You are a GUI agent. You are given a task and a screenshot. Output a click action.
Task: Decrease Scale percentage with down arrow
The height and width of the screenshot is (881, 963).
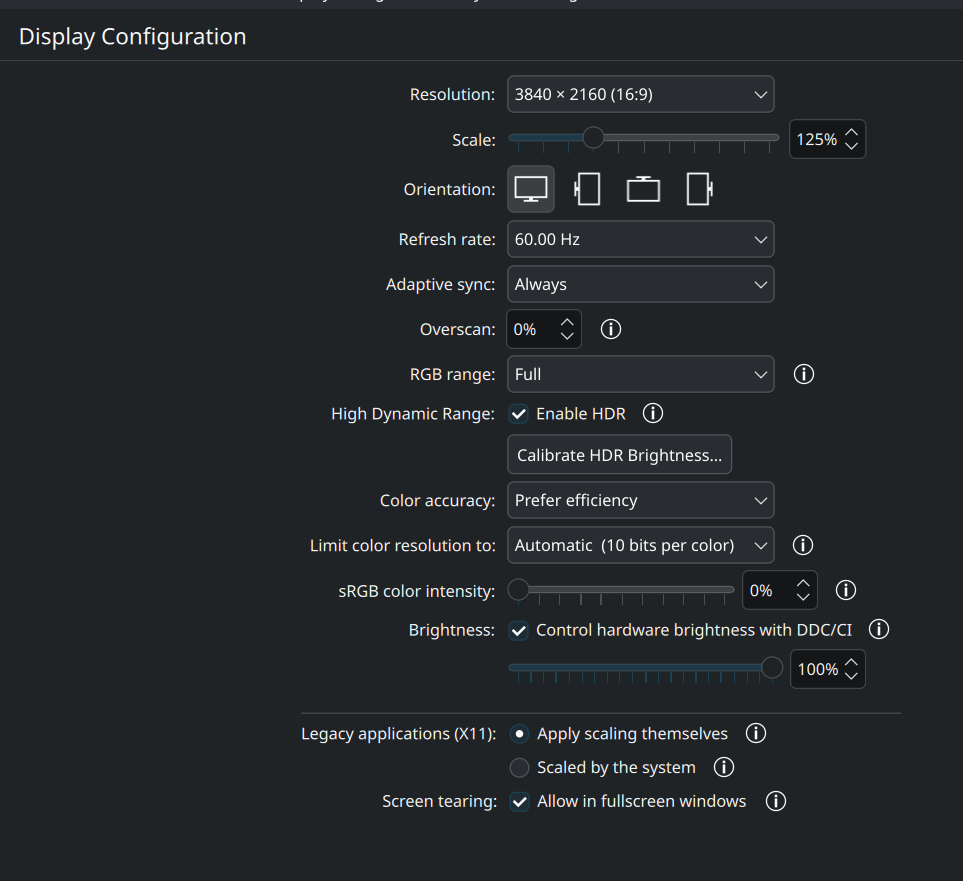point(851,146)
